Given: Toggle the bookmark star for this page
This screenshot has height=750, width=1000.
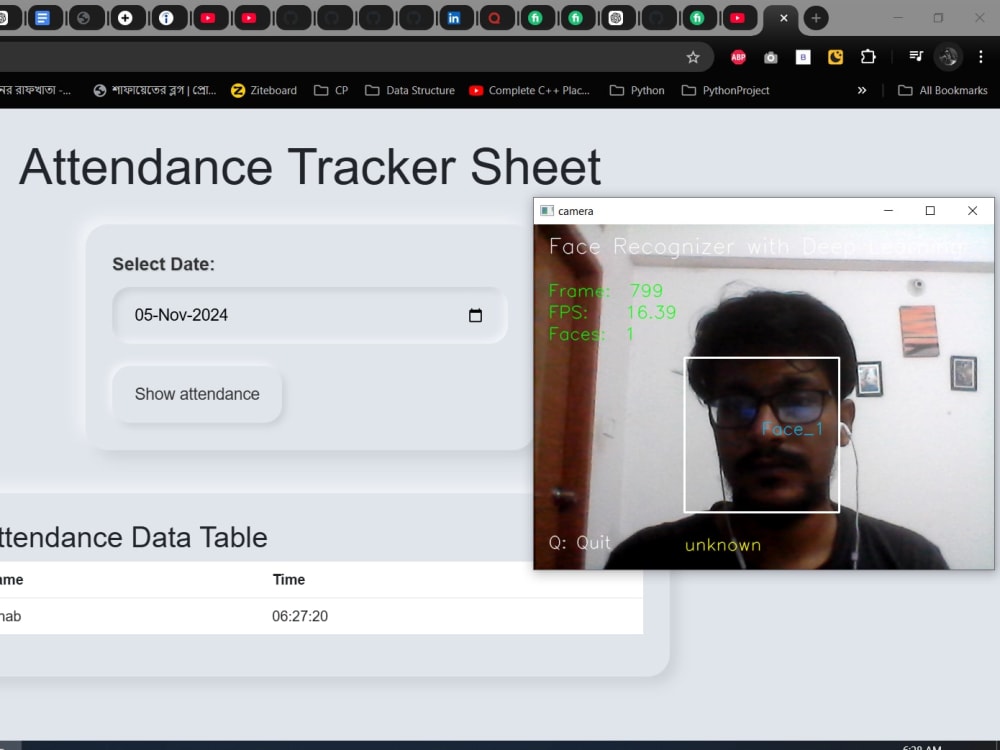Looking at the screenshot, I should (693, 57).
